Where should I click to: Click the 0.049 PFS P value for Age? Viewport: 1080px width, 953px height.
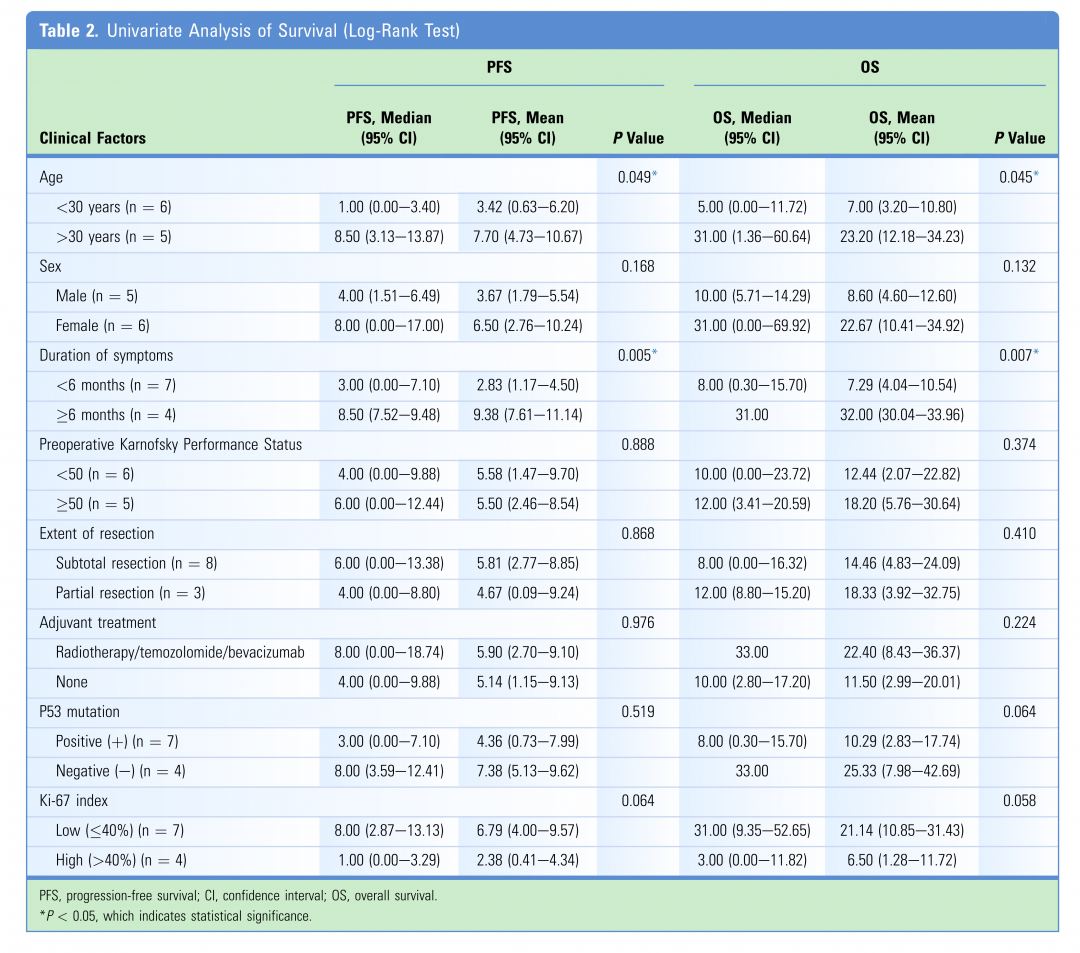(x=636, y=177)
